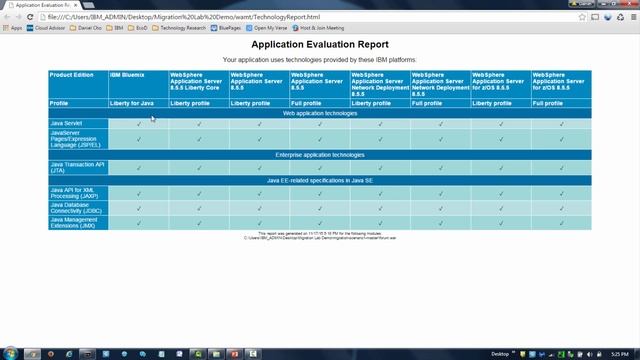The image size is (640, 360).
Task: Click the Java Database Connectivity (JDBC) row label
Action: pos(78,208)
